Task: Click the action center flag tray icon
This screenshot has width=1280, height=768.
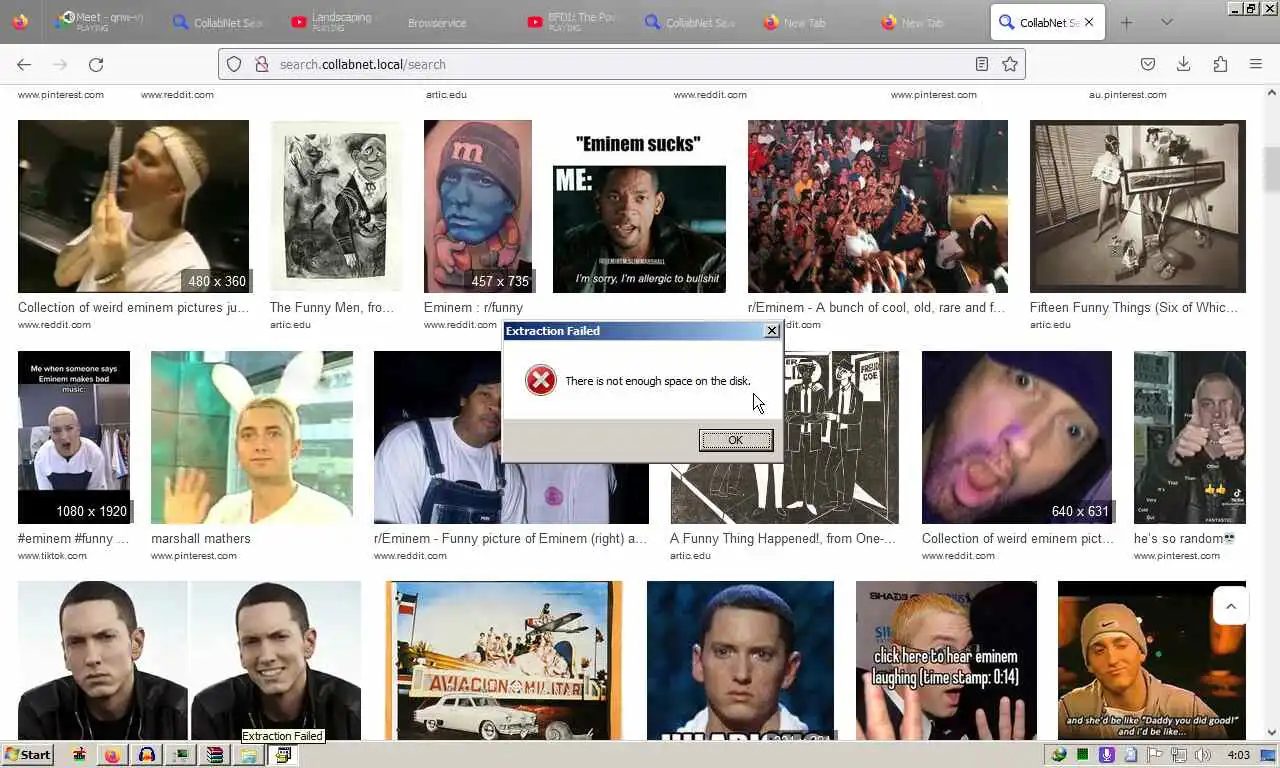Action: (x=1154, y=755)
